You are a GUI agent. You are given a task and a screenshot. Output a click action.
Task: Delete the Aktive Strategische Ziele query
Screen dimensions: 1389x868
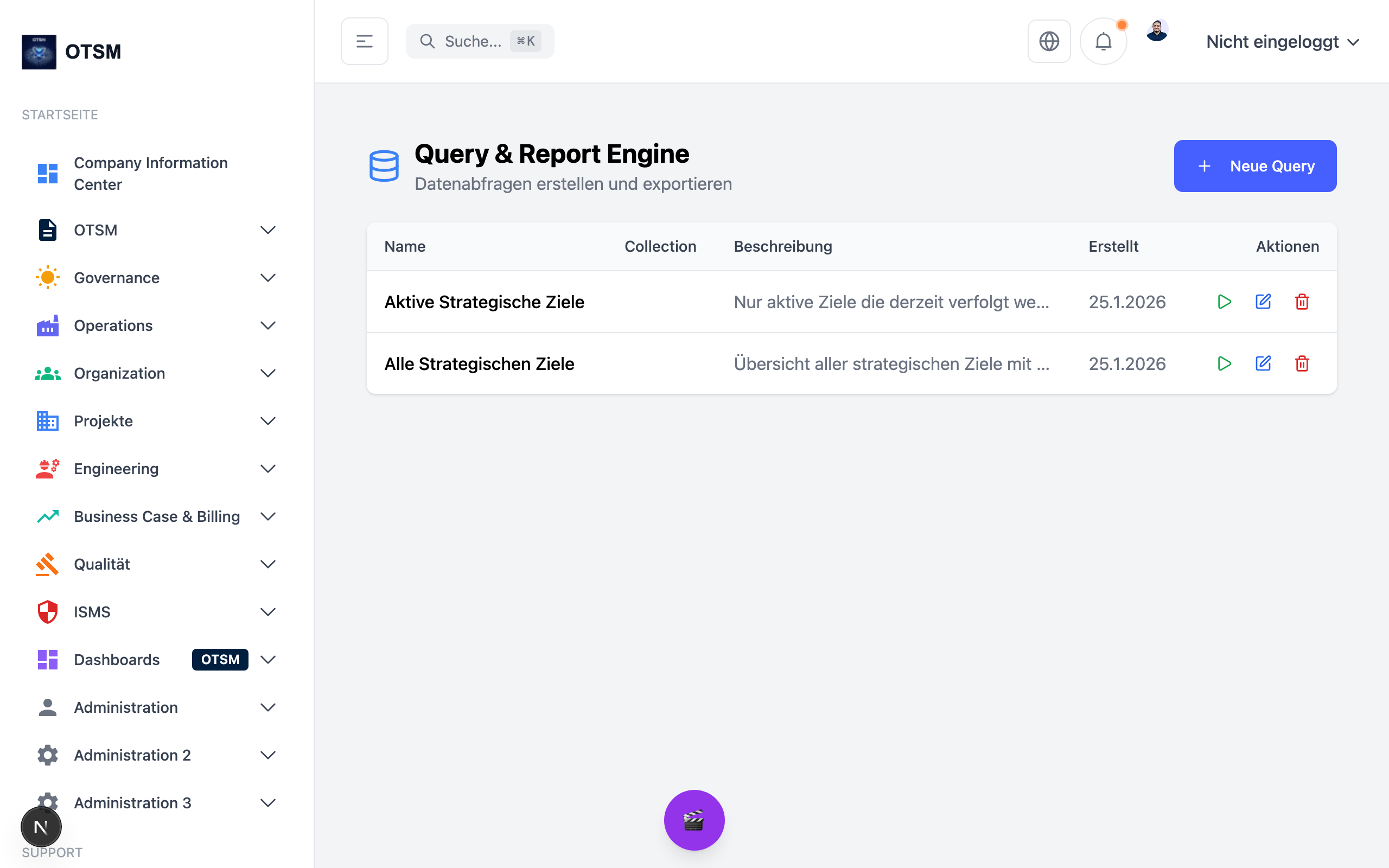click(1302, 302)
